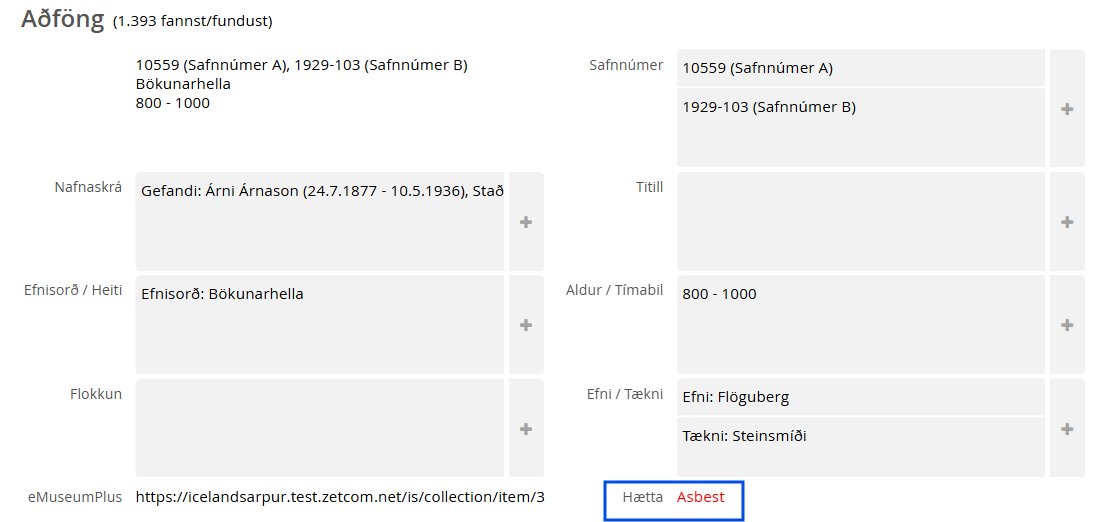Click inside the empty Flokkun field

320,429
